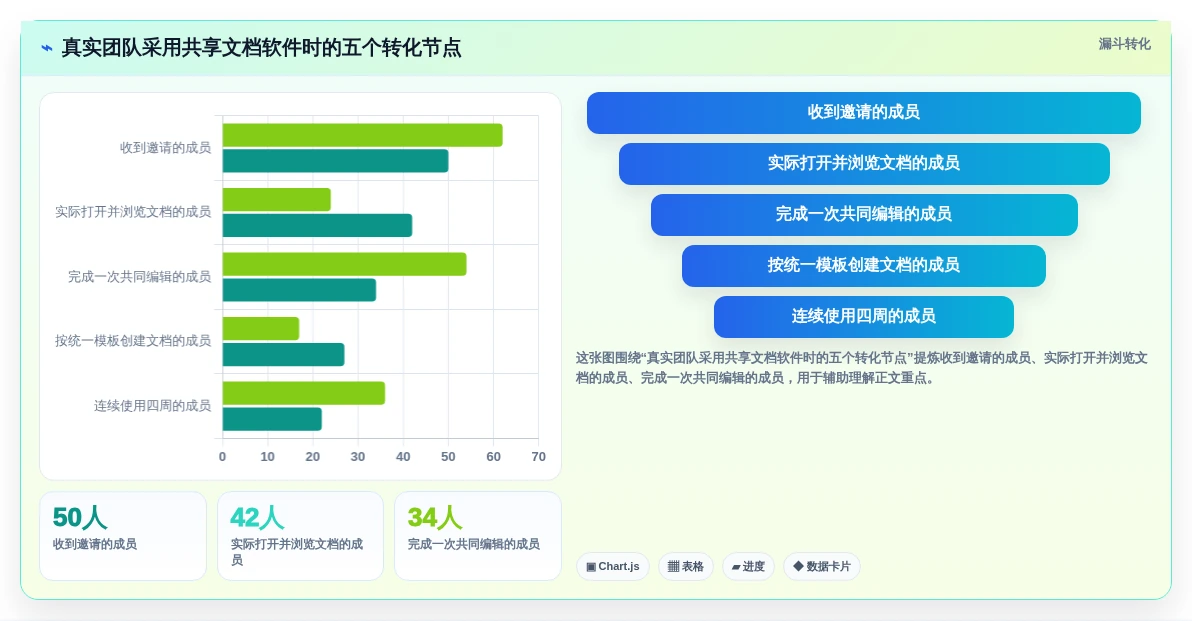Viewport: 1192px width, 621px height.
Task: Click teal bar for 收到邀请的成员
Action: (335, 161)
